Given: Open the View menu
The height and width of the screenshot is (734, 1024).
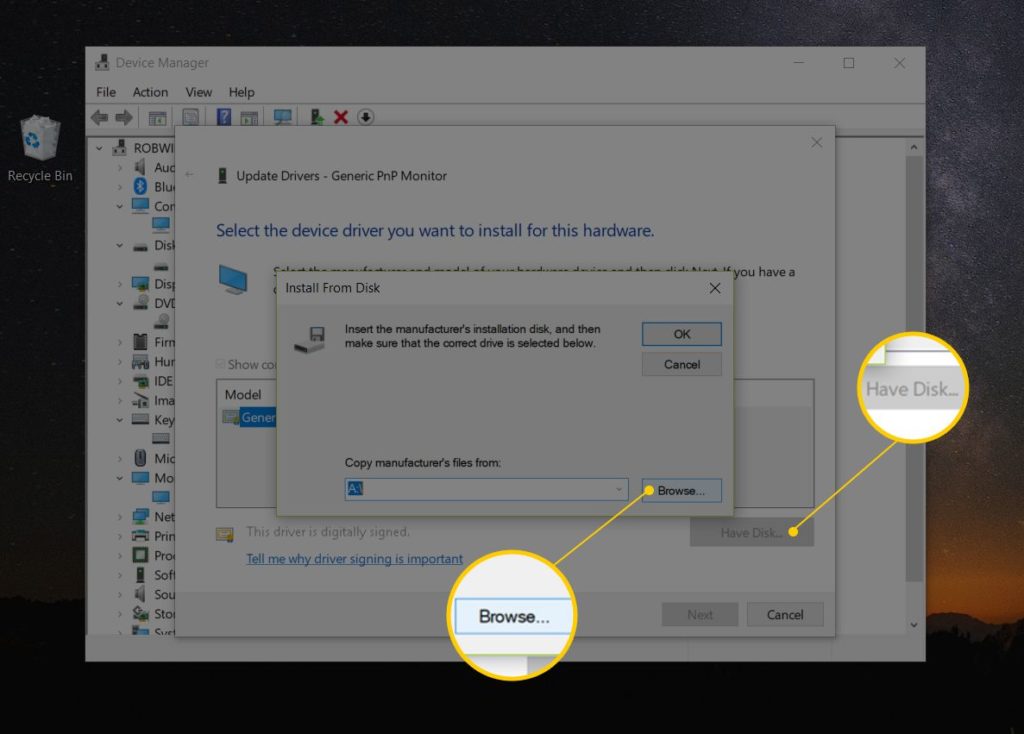Looking at the screenshot, I should 199,92.
